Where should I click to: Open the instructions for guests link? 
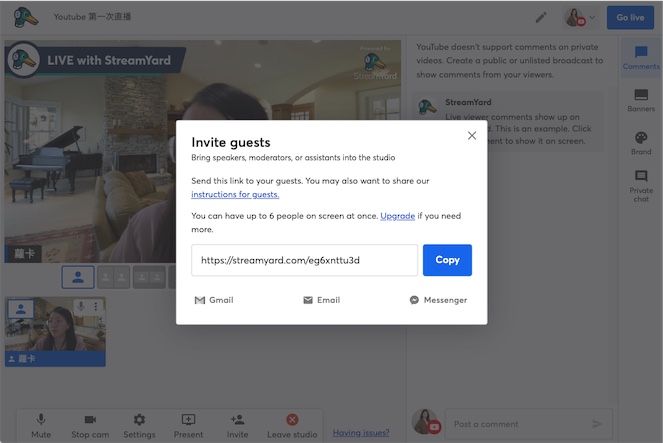[235, 194]
